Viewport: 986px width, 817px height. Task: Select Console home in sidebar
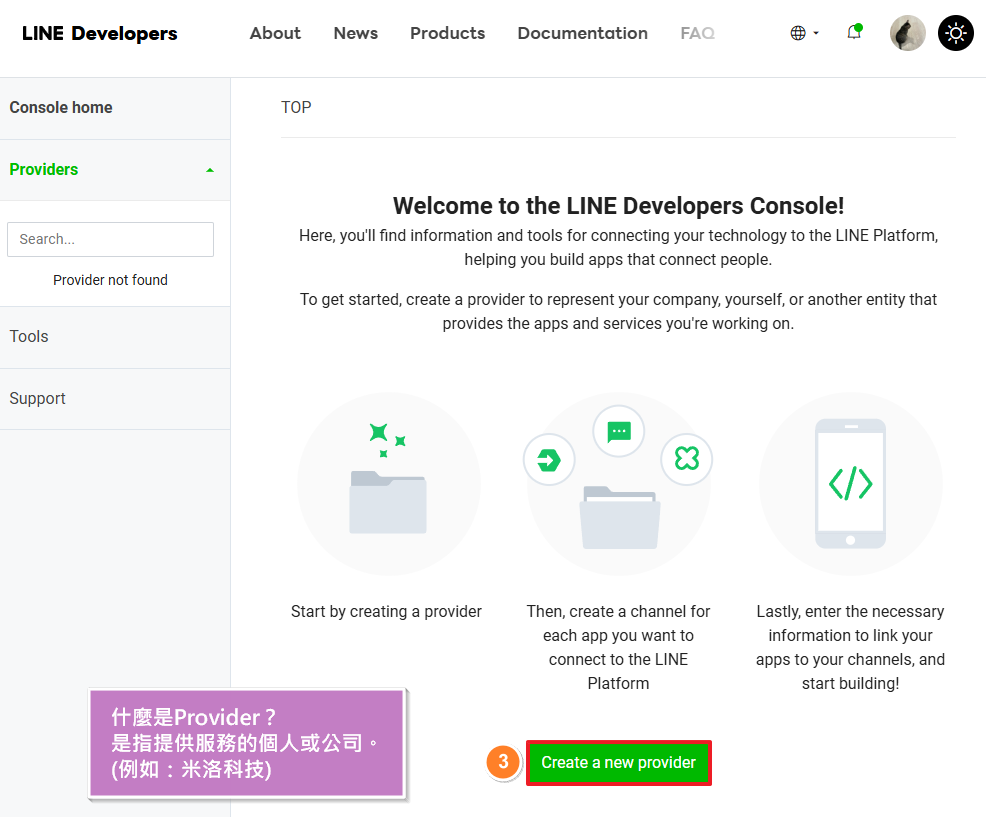tap(61, 108)
